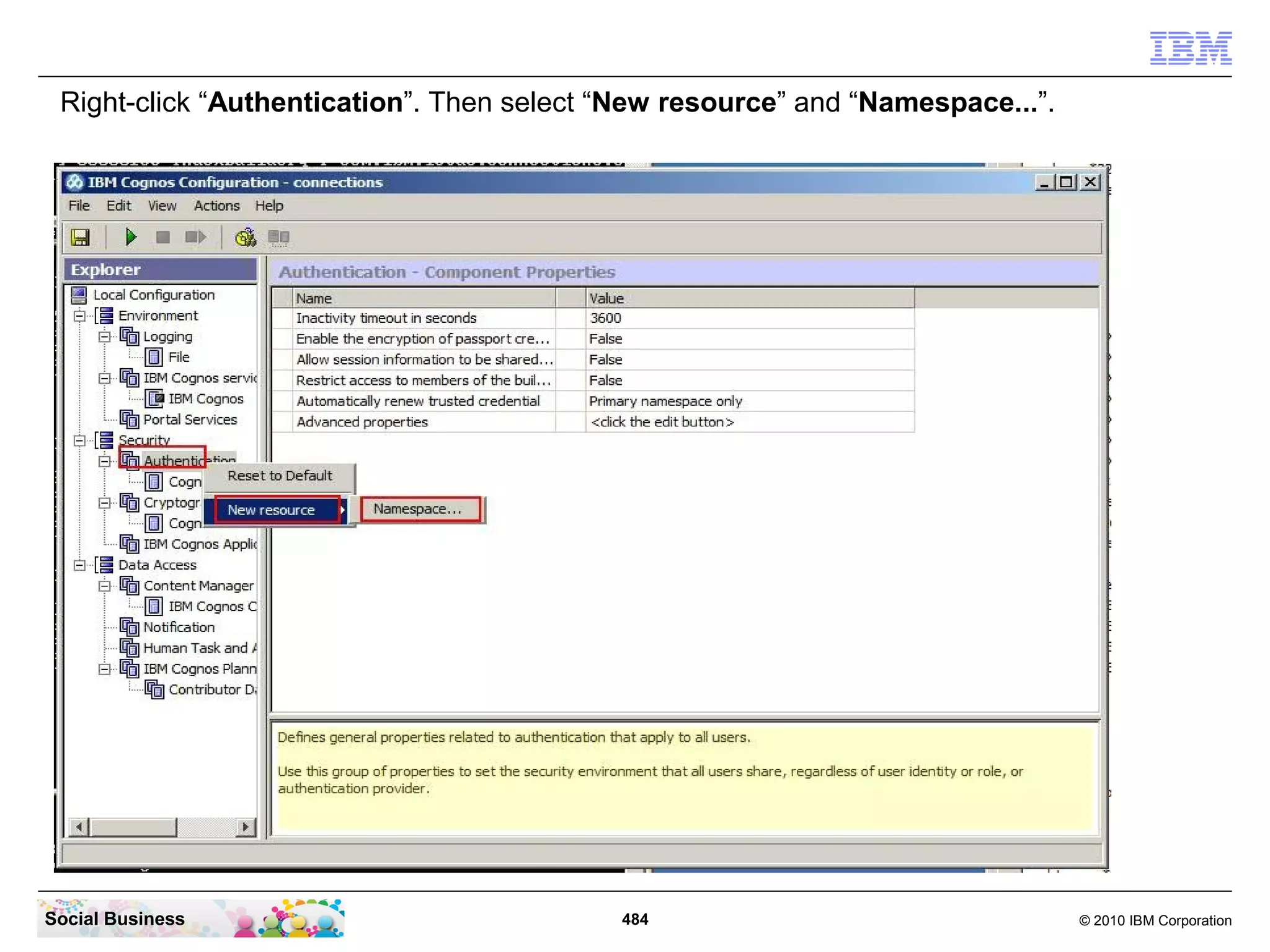Screen dimensions: 1270x952
Task: Open the Edit menu
Action: point(118,206)
